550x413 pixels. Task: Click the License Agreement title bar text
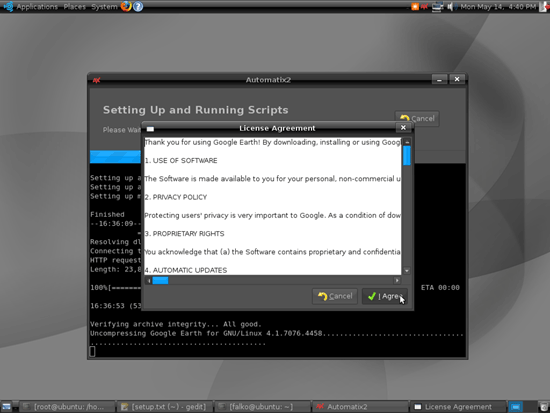coord(277,128)
